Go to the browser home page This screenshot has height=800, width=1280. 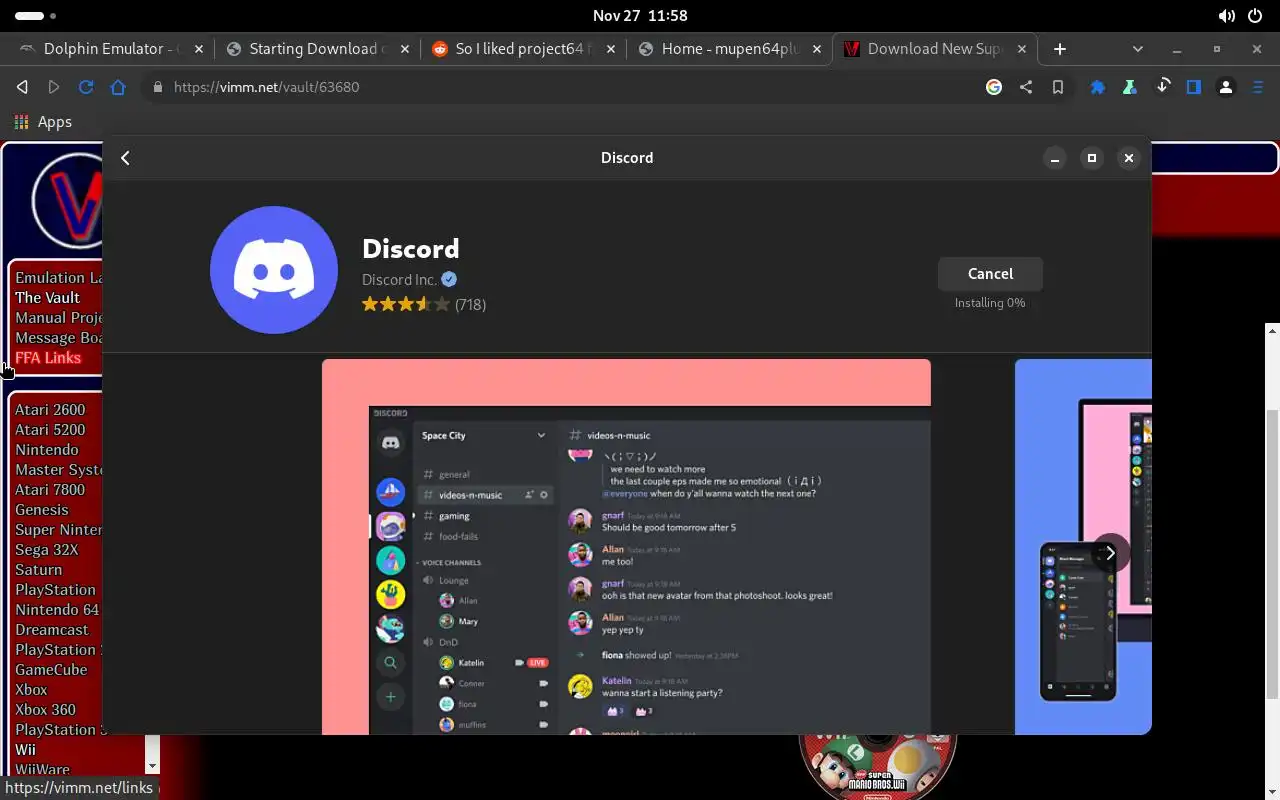[118, 87]
